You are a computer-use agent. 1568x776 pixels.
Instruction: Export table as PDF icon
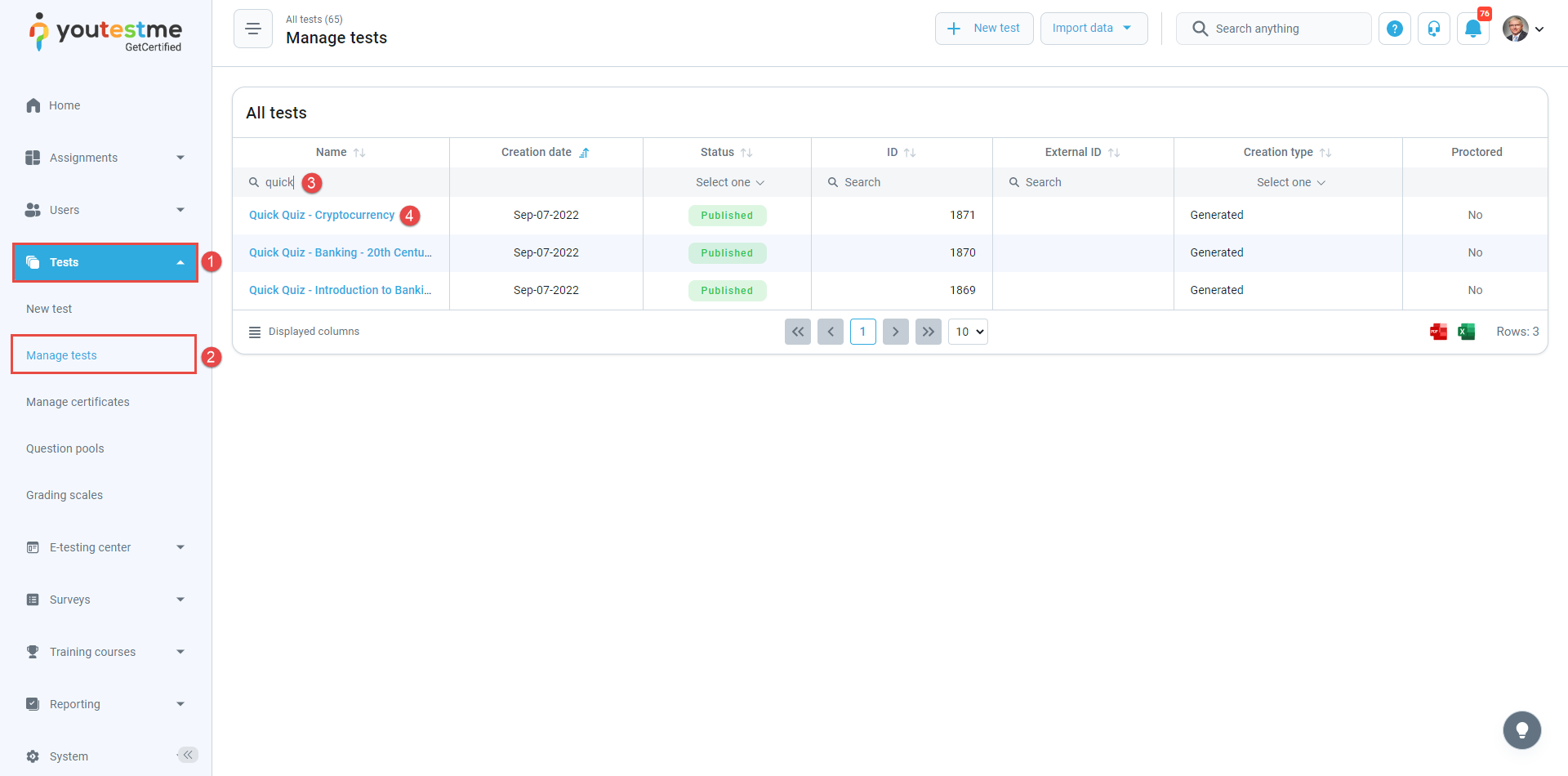click(1438, 332)
